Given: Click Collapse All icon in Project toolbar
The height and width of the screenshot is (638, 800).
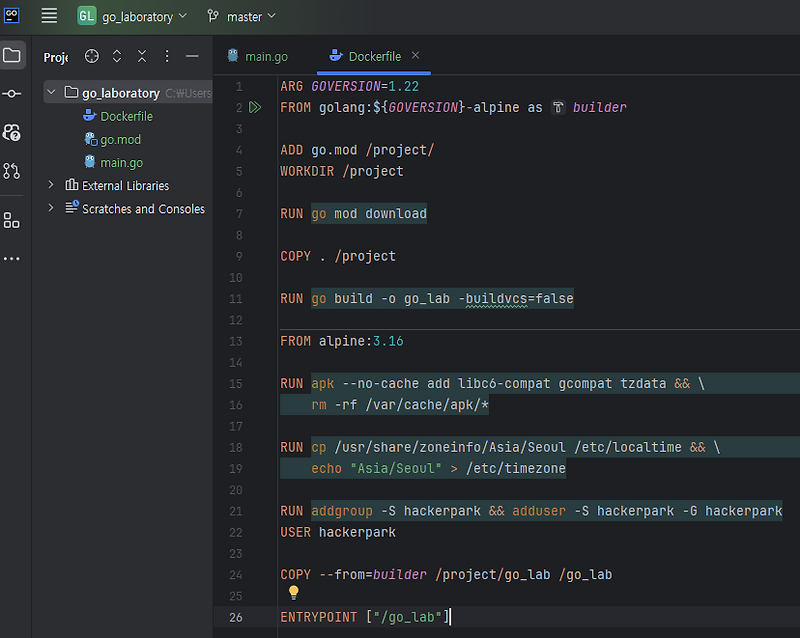Looking at the screenshot, I should (x=140, y=56).
